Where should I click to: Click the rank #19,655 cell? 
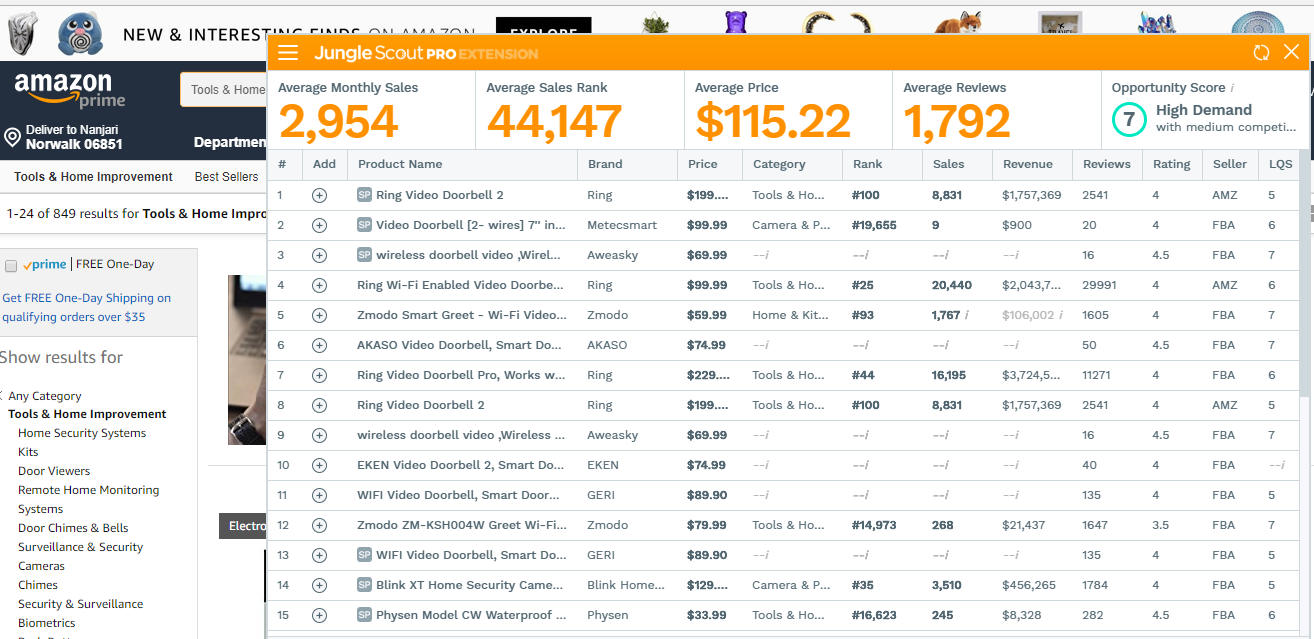tap(874, 225)
